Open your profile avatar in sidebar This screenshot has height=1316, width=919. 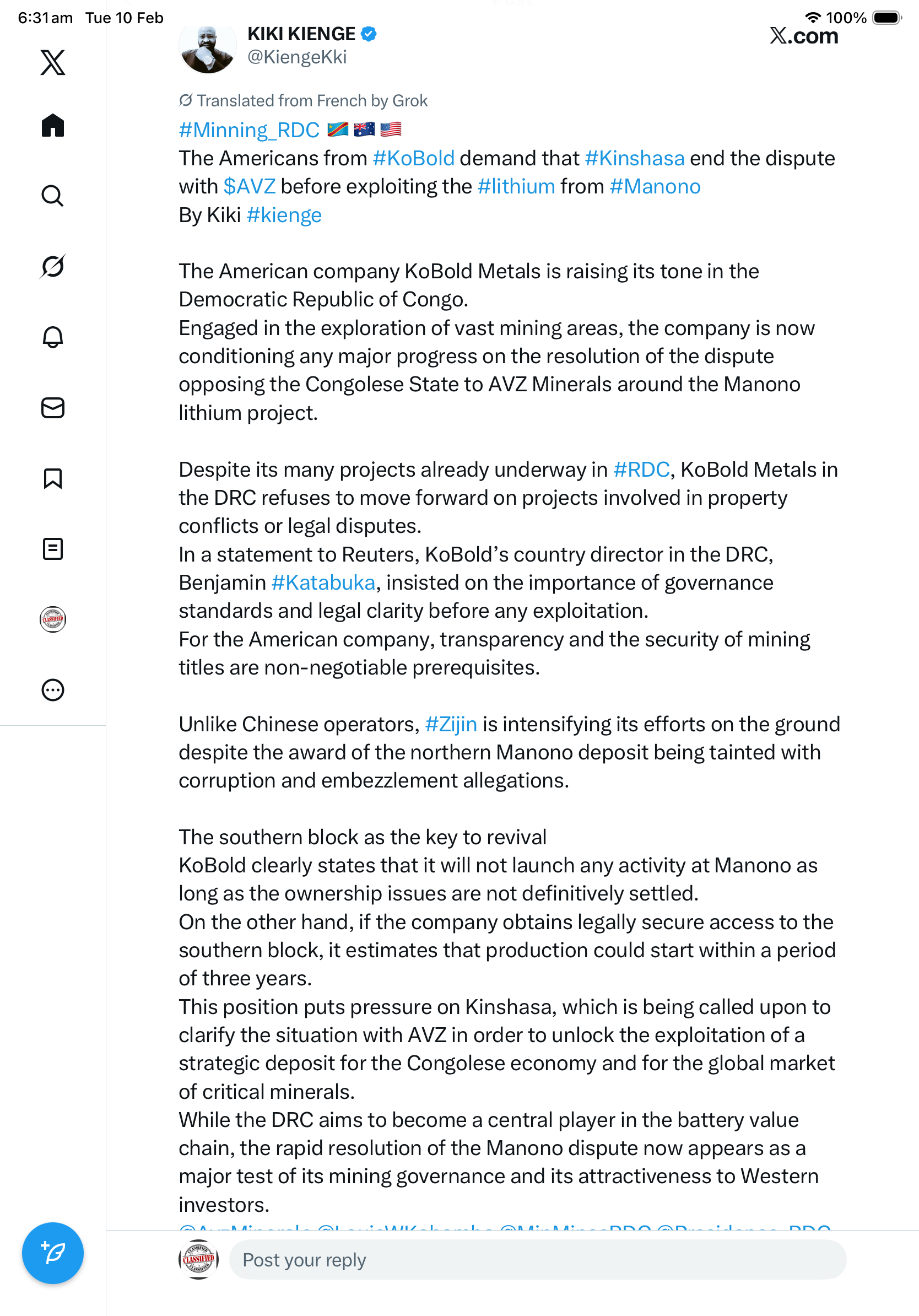coord(53,619)
